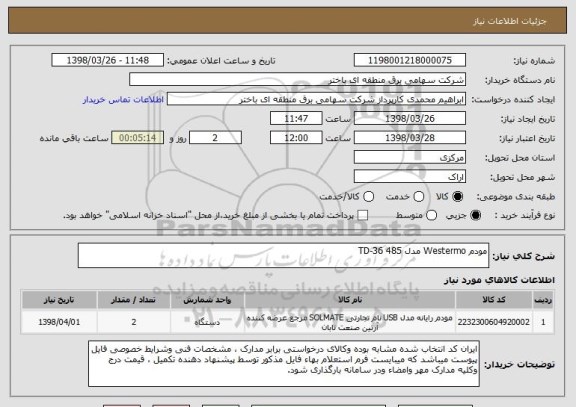Click the کد کالا column header

pos(494,300)
